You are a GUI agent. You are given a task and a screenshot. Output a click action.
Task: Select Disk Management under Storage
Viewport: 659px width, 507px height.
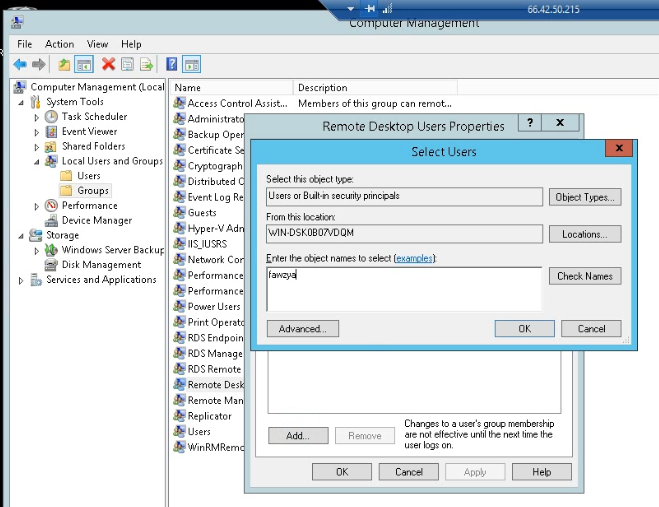98,265
